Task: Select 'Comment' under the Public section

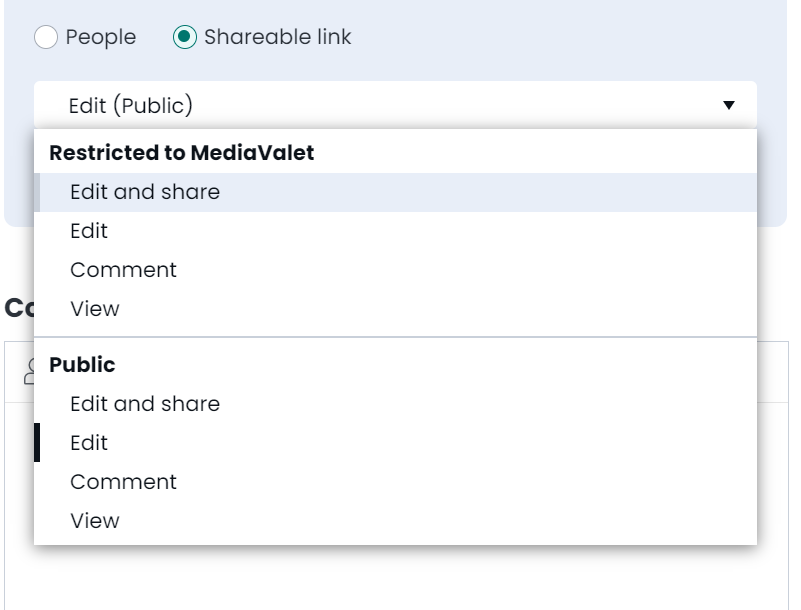Action: (122, 481)
